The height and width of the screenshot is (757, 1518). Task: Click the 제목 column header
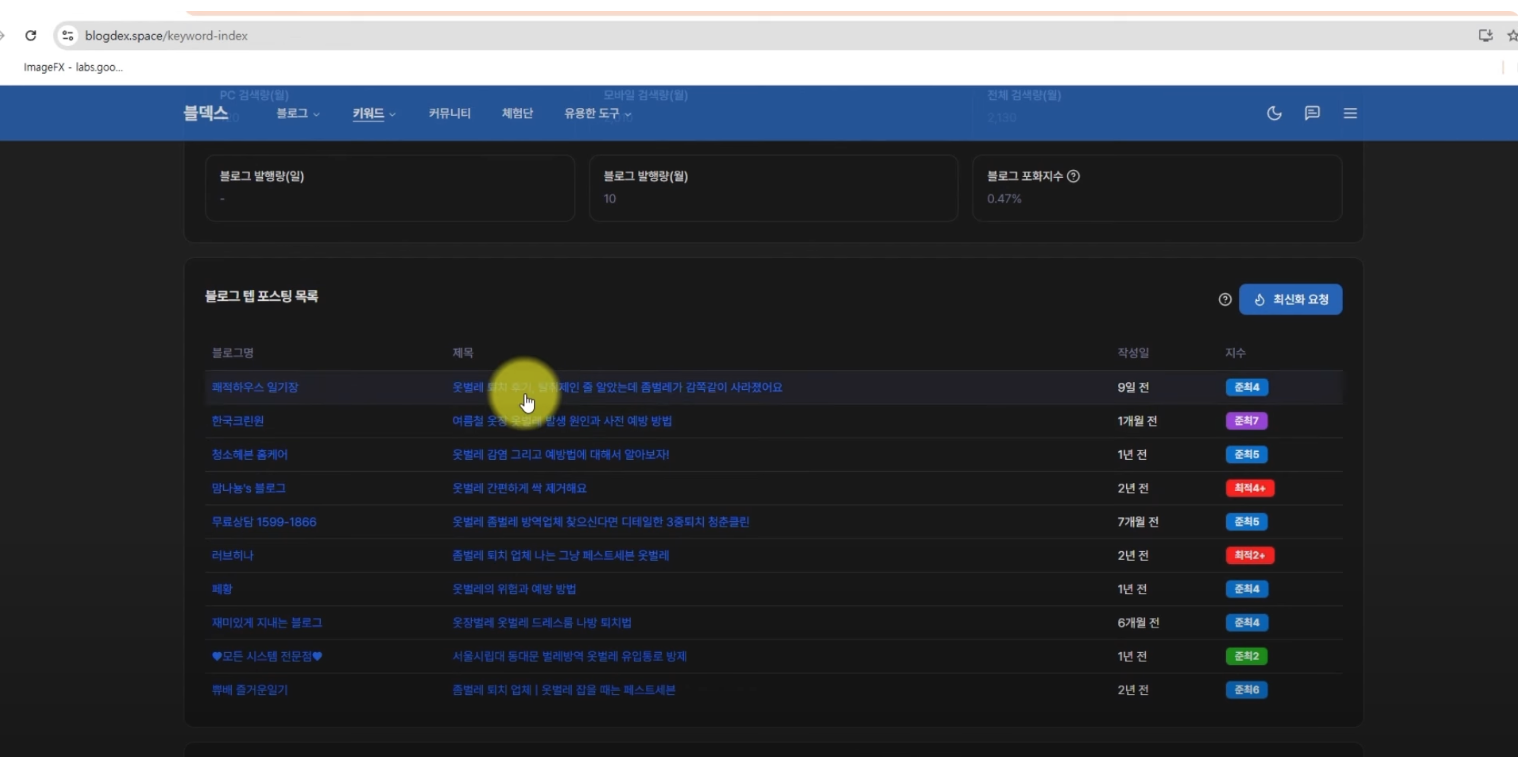[x=463, y=353]
